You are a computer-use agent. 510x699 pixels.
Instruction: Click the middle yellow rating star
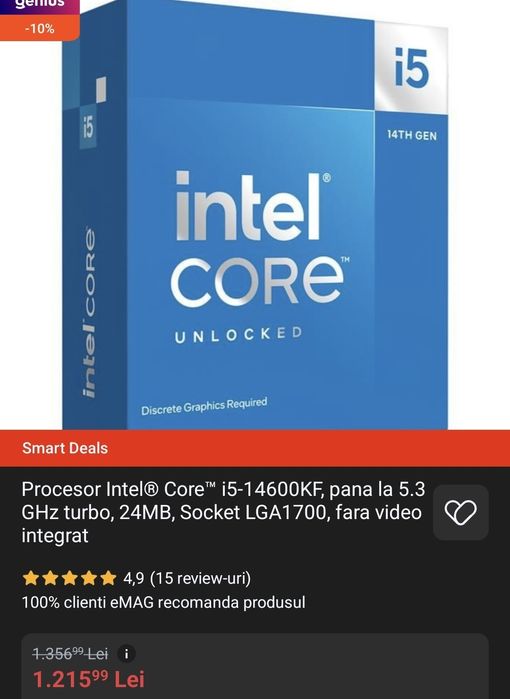coord(69,578)
